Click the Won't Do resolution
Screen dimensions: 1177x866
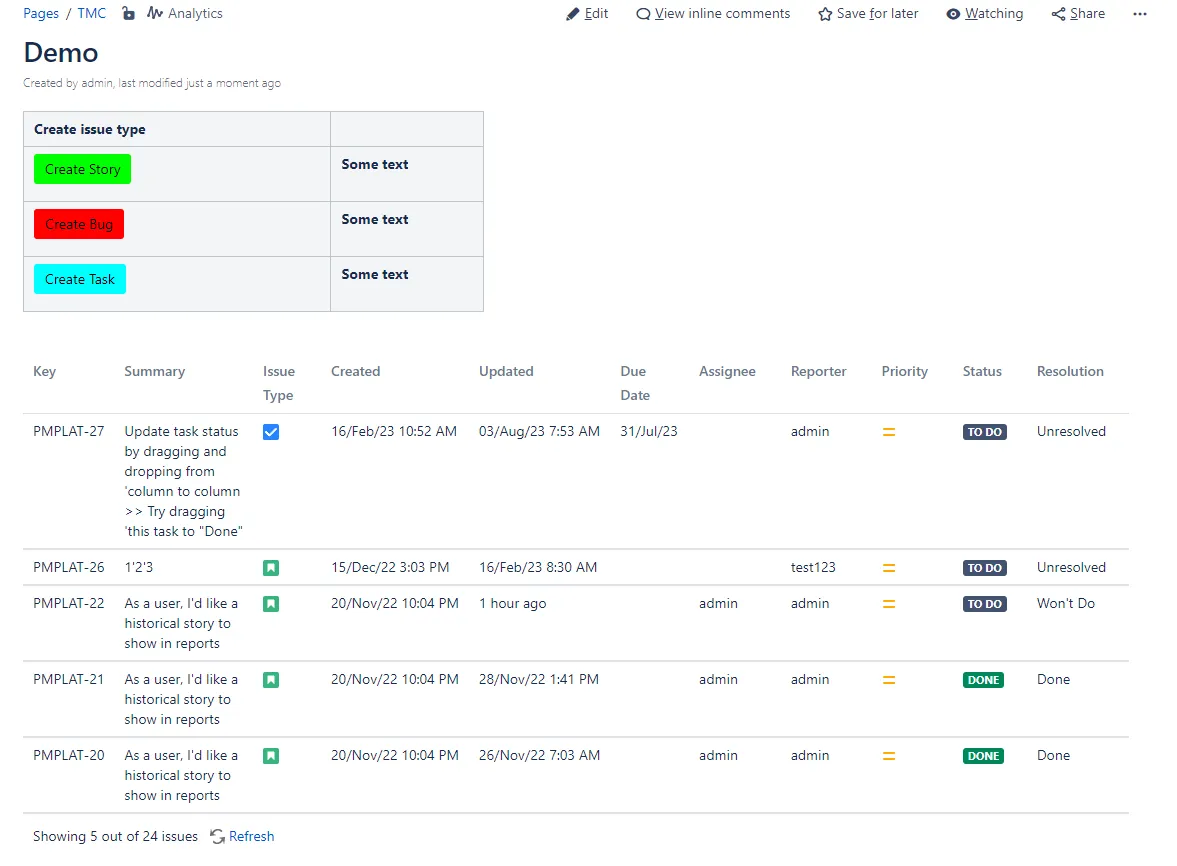click(x=1065, y=603)
